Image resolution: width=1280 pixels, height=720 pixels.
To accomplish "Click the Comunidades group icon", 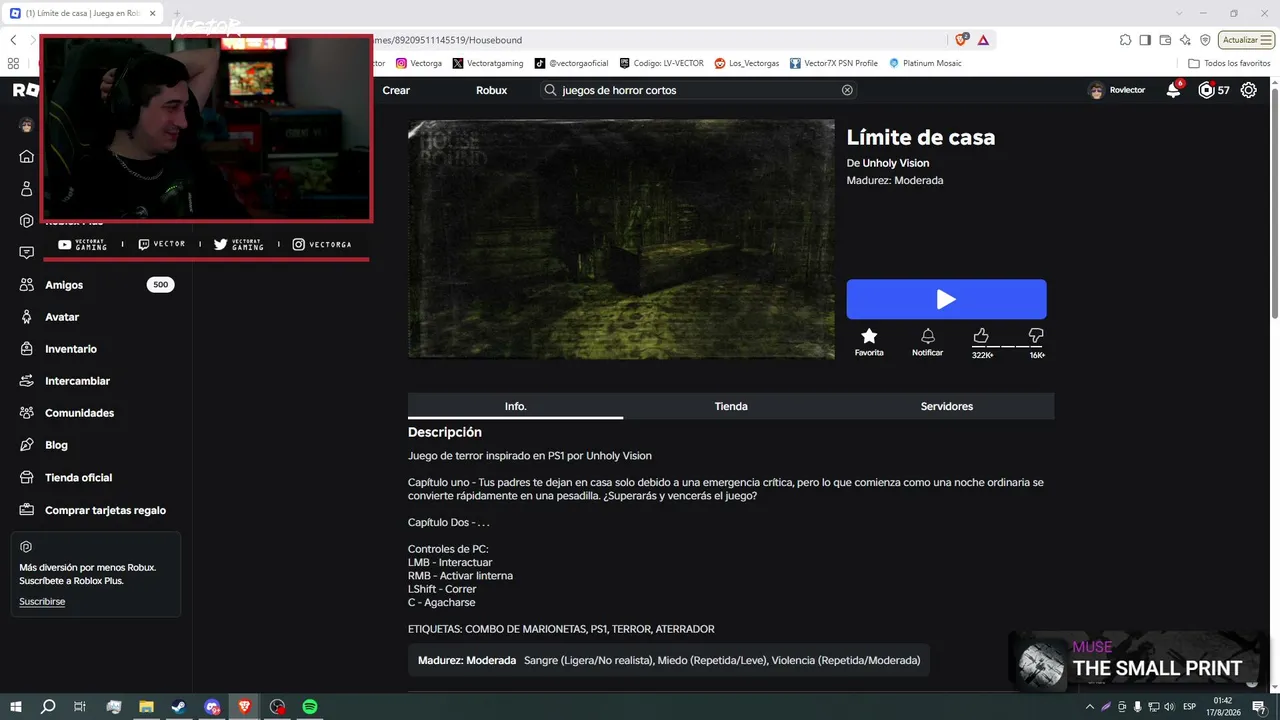I will [x=27, y=413].
